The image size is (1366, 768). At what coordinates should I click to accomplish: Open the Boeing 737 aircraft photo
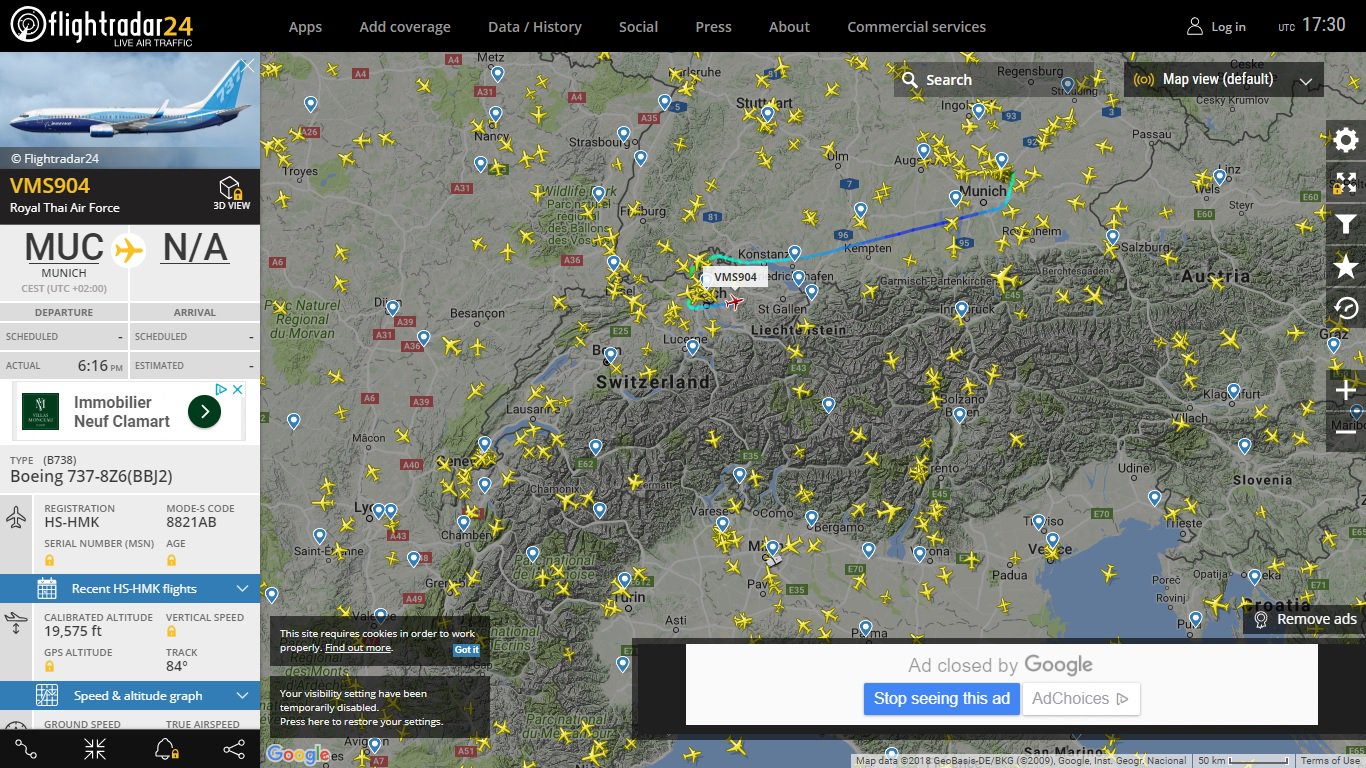tap(130, 110)
